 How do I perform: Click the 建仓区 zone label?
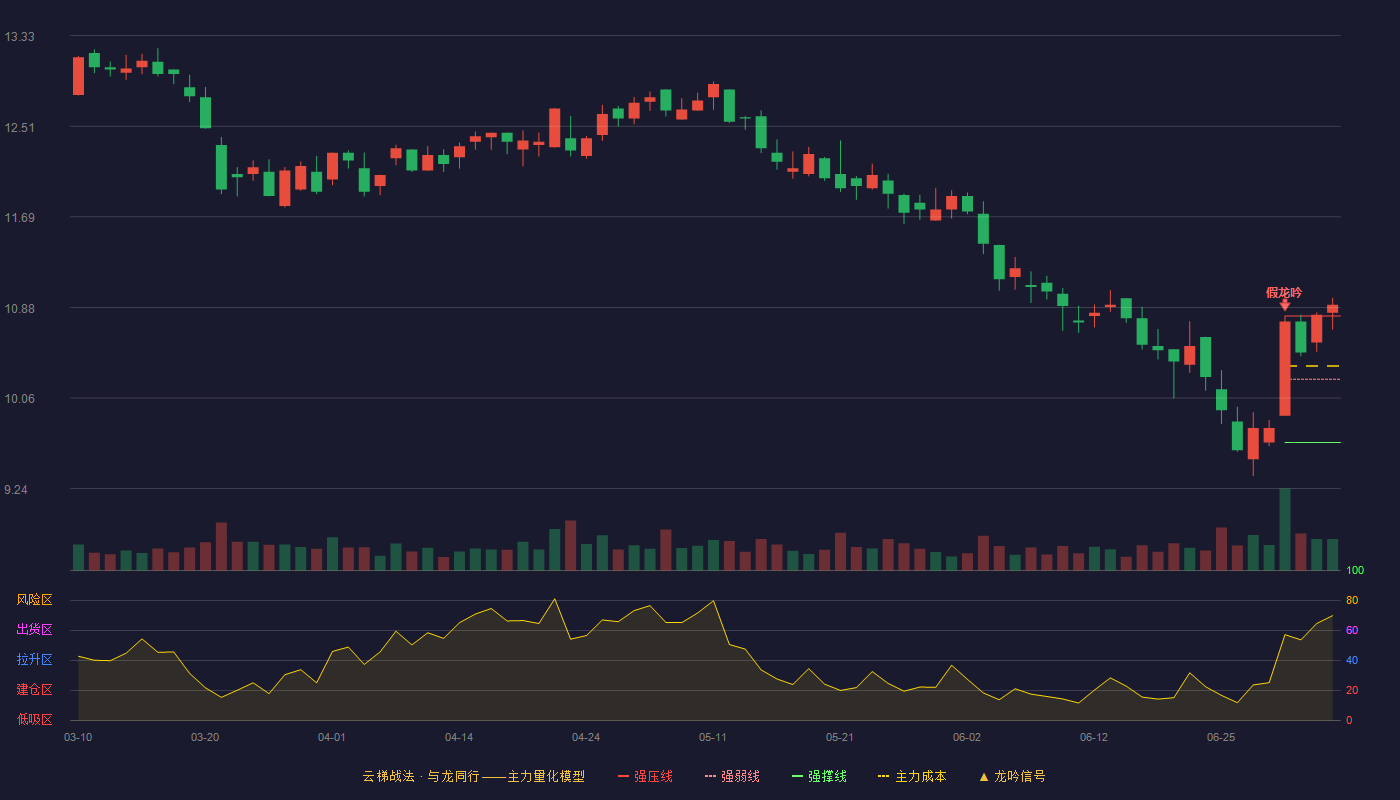[34, 690]
